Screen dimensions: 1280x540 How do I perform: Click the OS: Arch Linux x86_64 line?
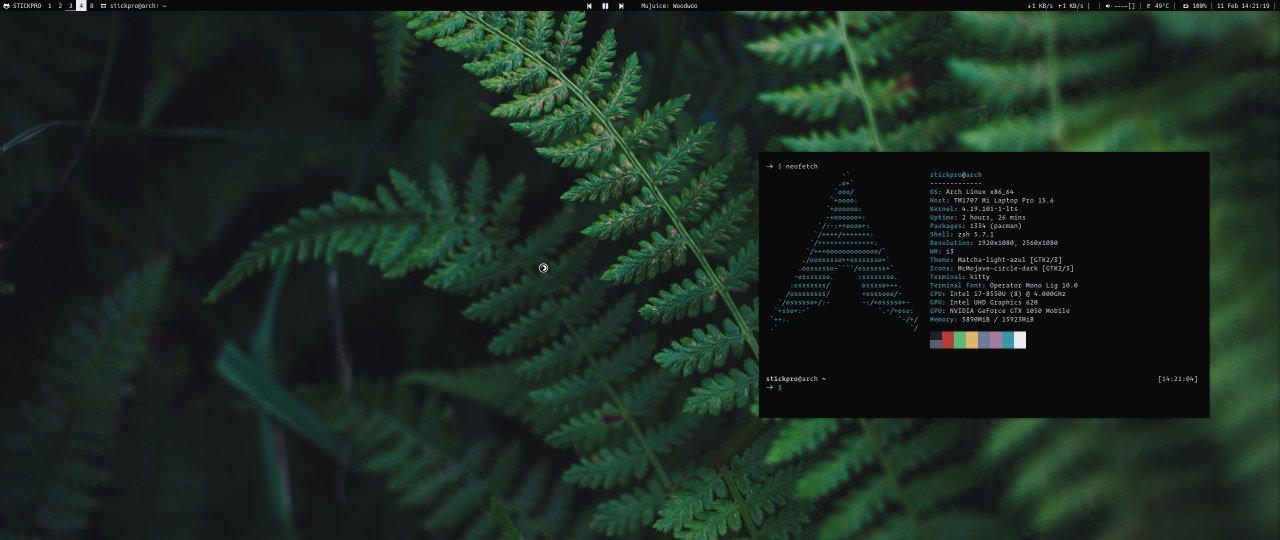(972, 192)
